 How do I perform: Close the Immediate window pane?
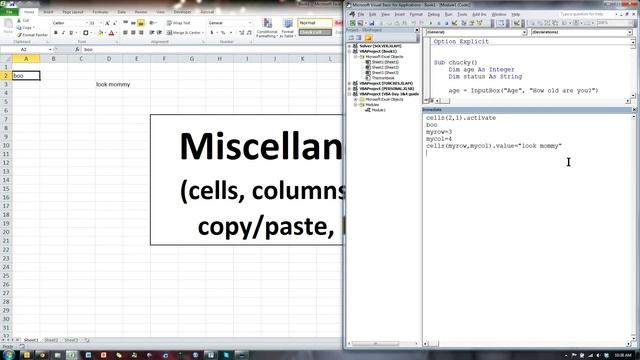click(x=634, y=110)
